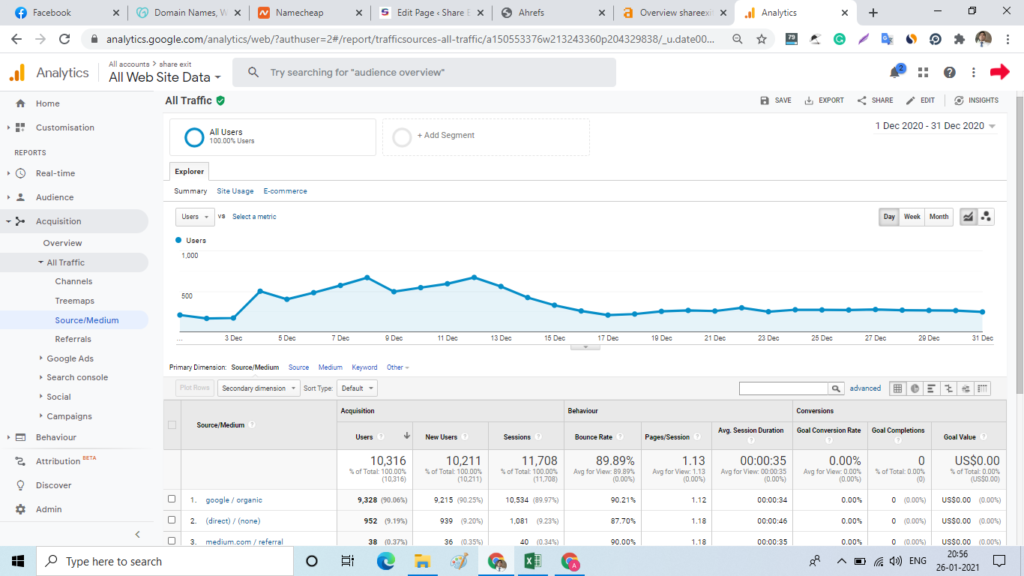Tick the checkbox for google / organic row
Viewport: 1024px width, 576px height.
point(172,500)
